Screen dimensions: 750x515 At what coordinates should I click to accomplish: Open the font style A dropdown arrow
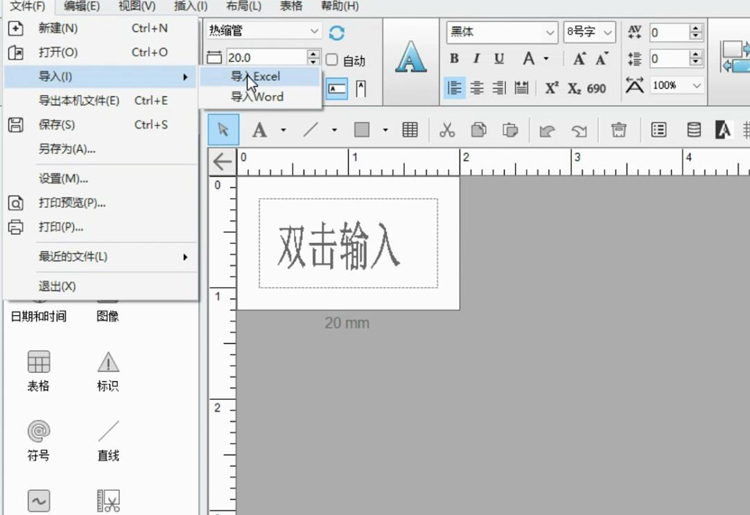pyautogui.click(x=546, y=58)
